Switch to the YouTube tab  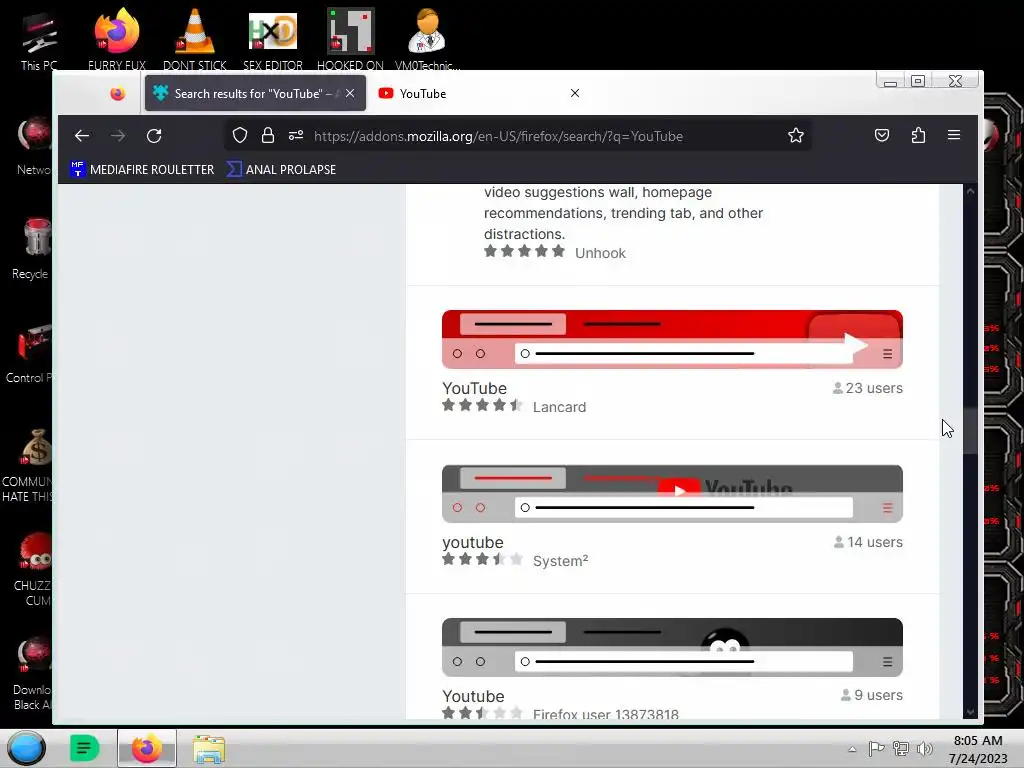tap(480, 93)
